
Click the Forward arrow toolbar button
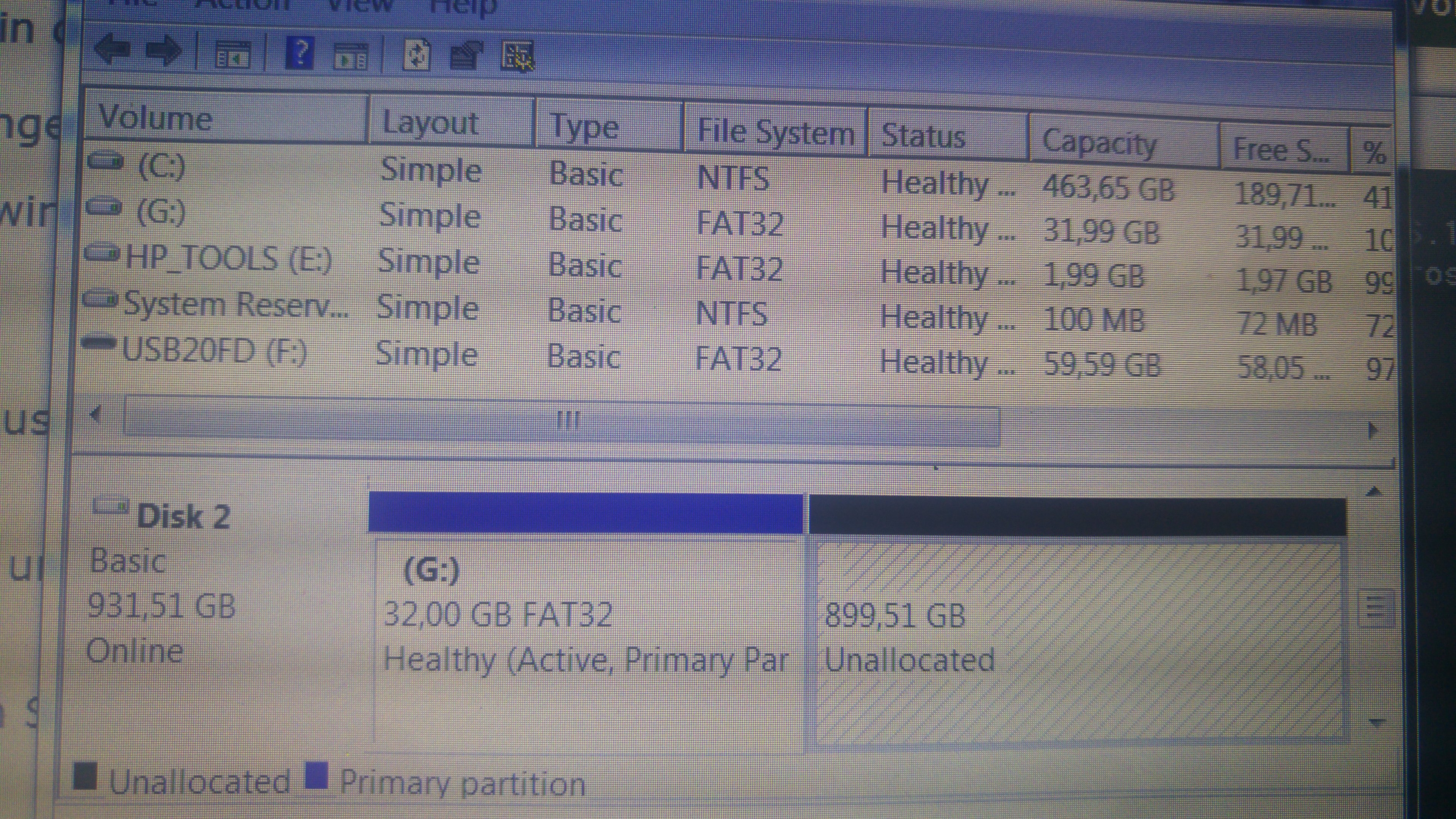[x=164, y=51]
